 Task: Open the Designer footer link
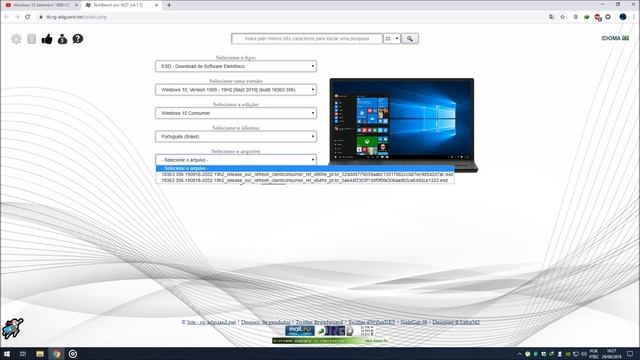456,322
